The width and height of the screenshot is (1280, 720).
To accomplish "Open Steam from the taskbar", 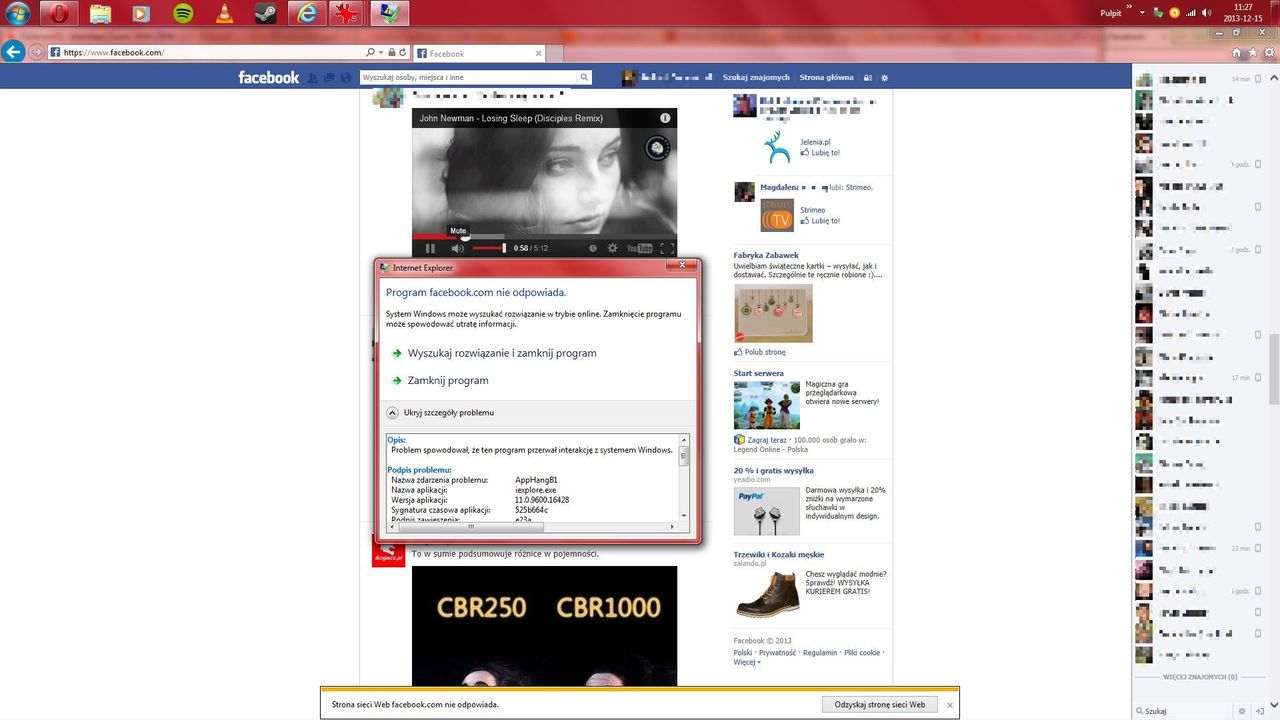I will click(x=266, y=13).
